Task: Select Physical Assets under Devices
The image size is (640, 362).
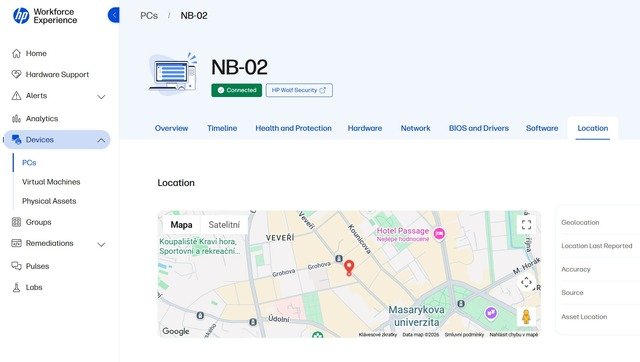Action: [49, 201]
